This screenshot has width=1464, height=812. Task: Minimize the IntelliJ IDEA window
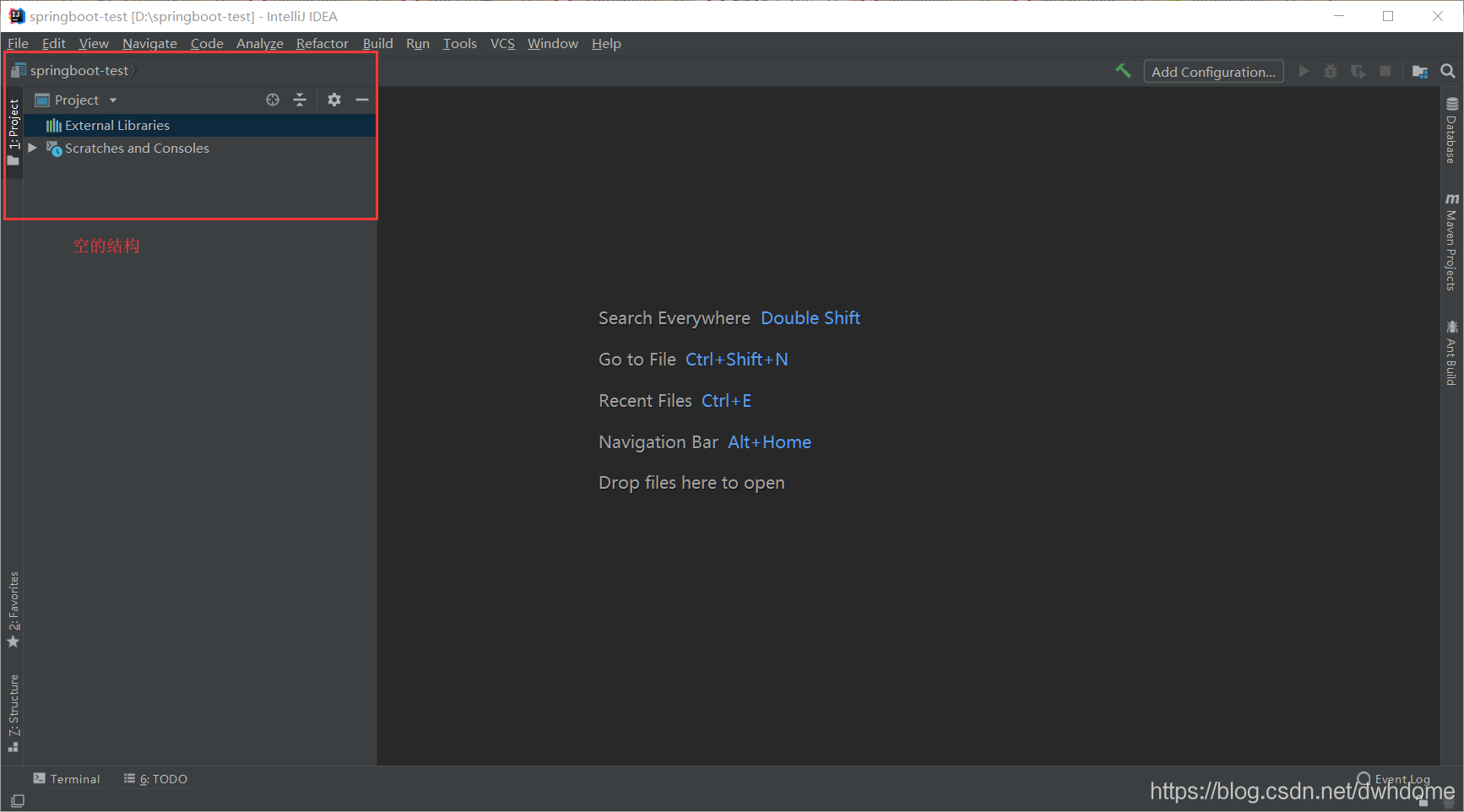pos(1339,16)
